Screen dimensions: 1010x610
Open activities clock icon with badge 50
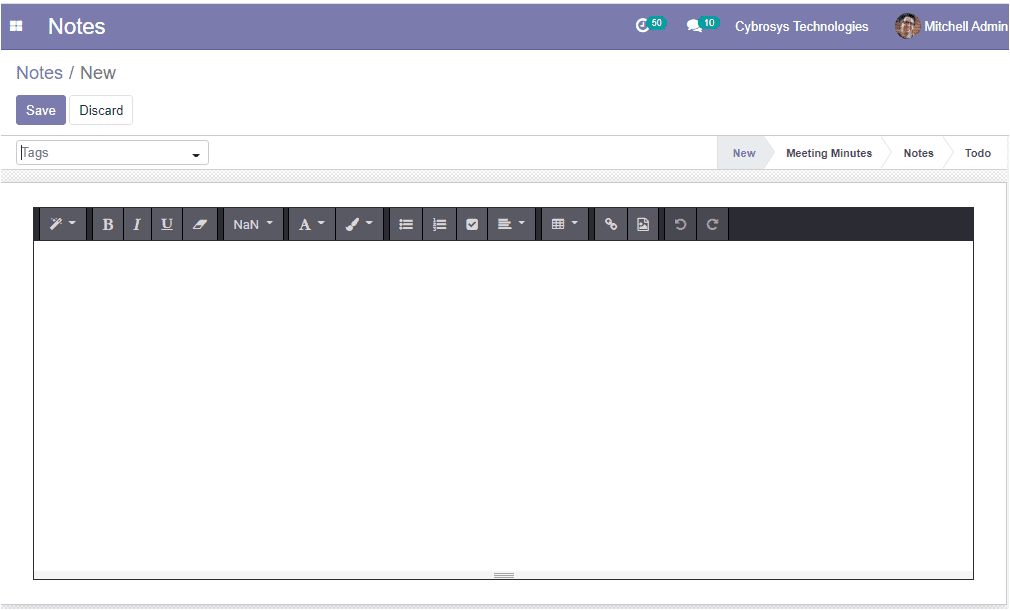point(649,25)
